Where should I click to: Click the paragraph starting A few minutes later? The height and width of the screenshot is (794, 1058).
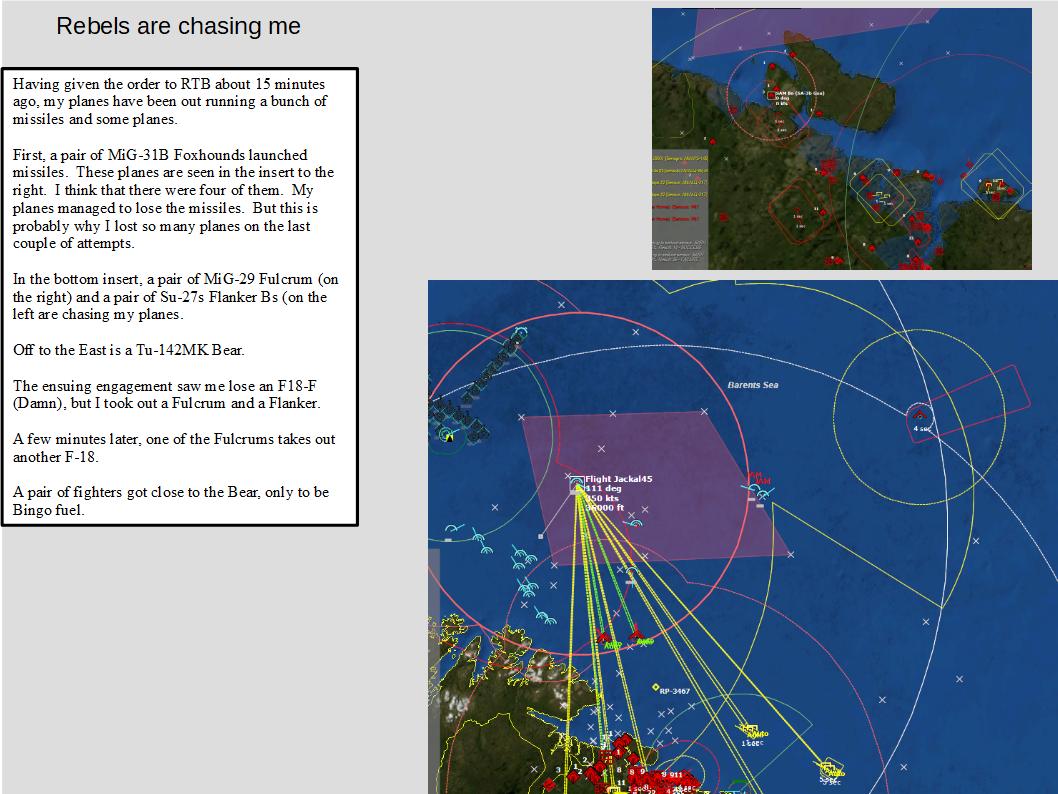tap(174, 448)
